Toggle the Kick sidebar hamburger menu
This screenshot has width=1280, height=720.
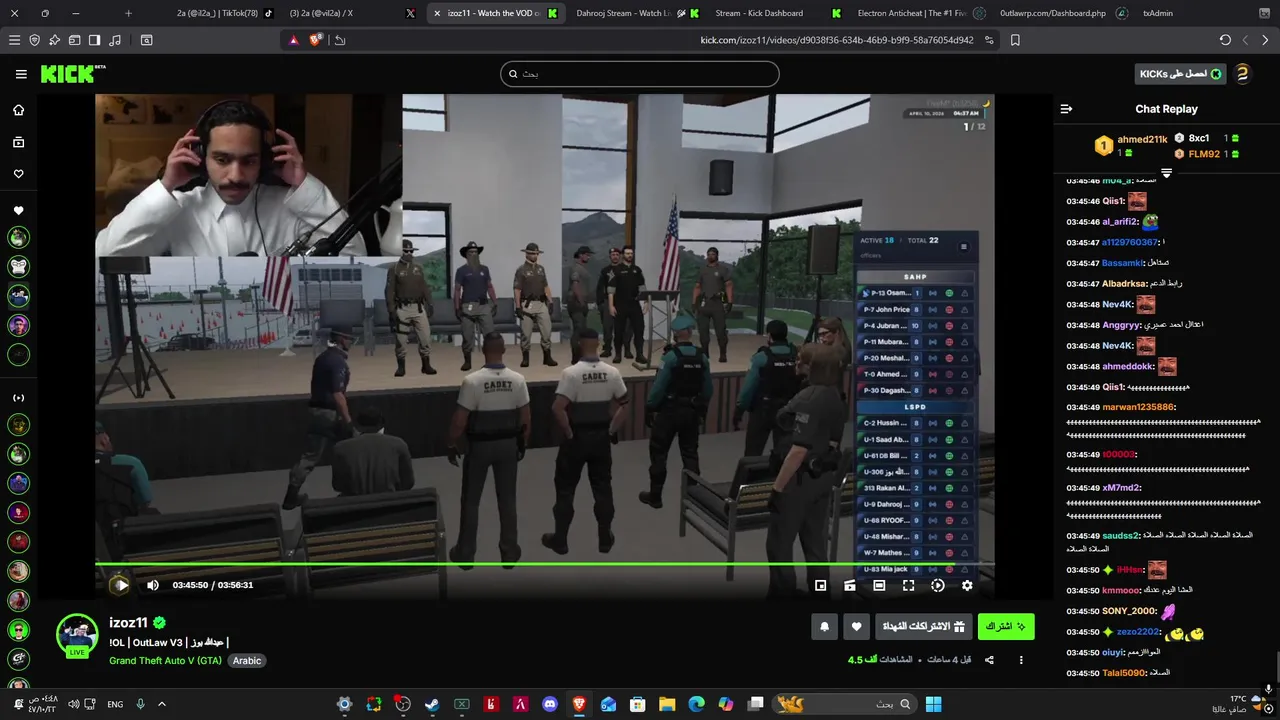click(x=21, y=74)
